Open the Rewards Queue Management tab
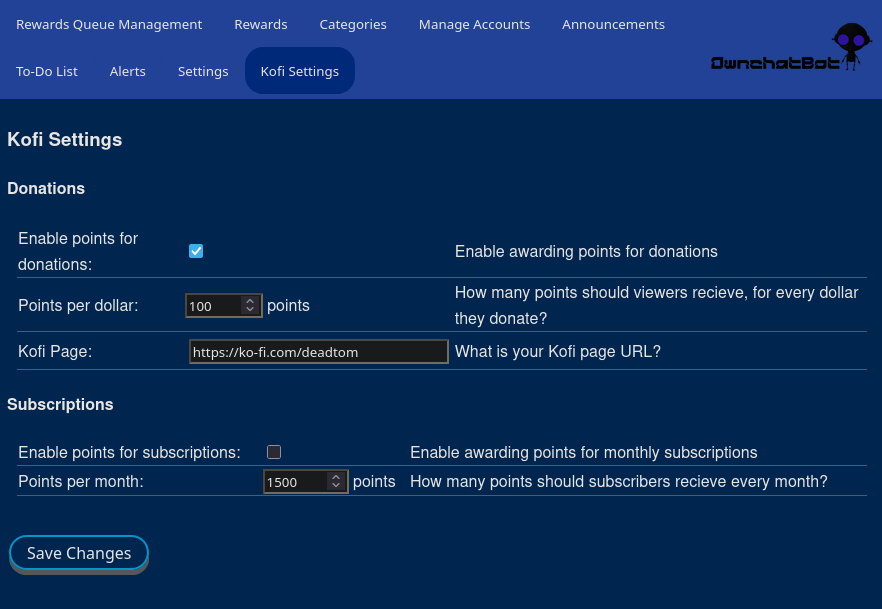The image size is (882, 609). click(109, 24)
